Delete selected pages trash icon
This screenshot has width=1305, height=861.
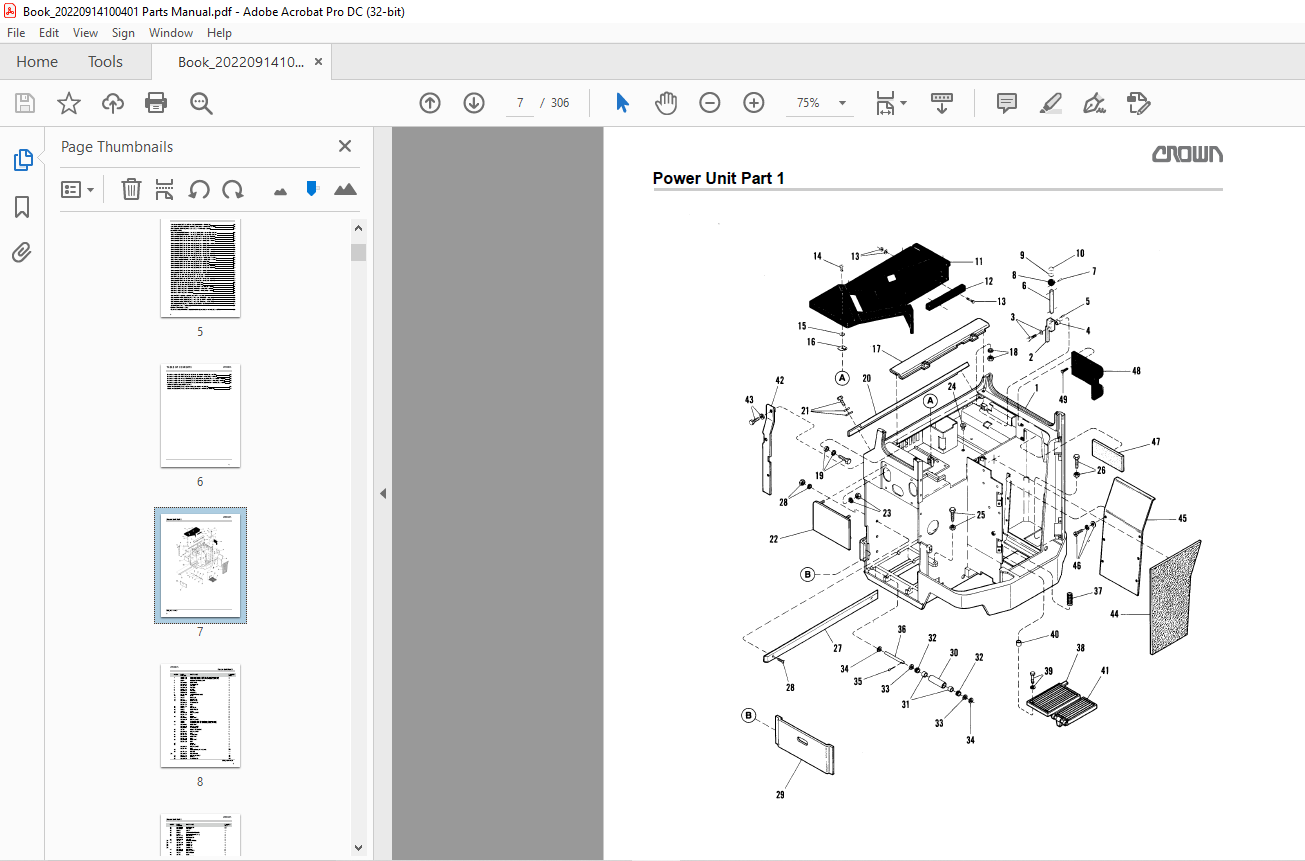coord(131,189)
